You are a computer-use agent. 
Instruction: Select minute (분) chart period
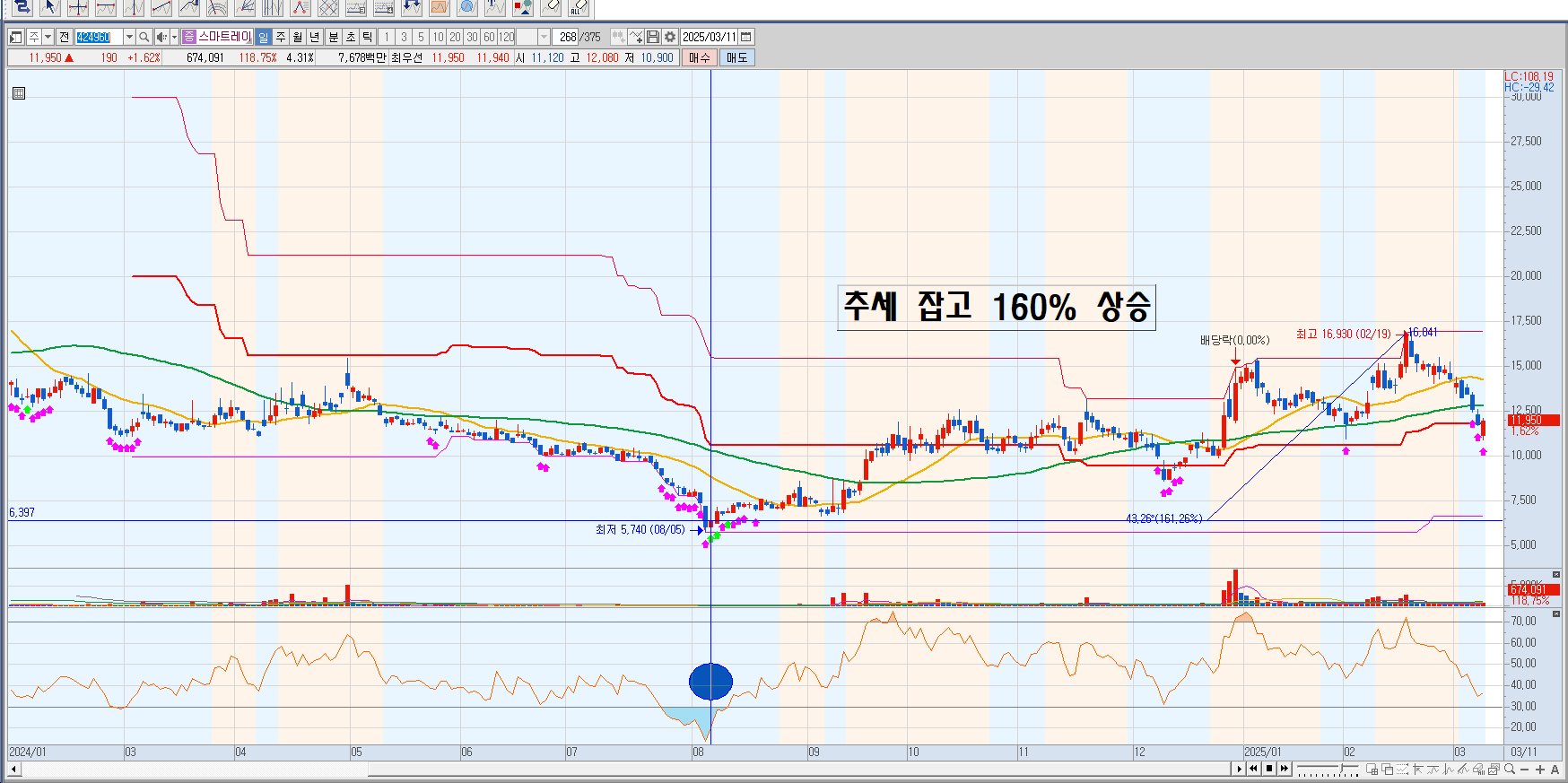pos(333,37)
